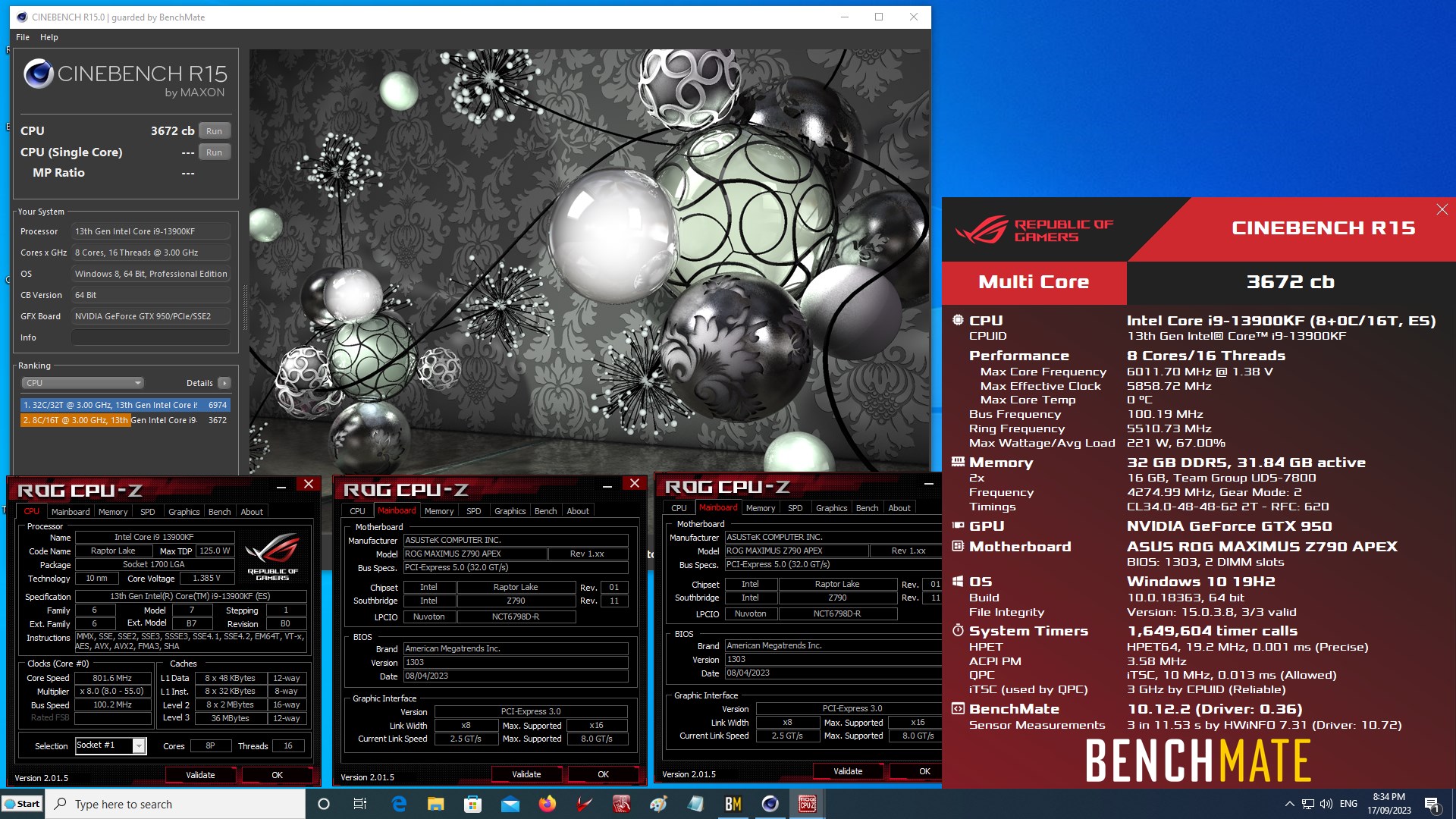Click the taskbar search box
Screen dimensions: 1456x819
[176, 804]
